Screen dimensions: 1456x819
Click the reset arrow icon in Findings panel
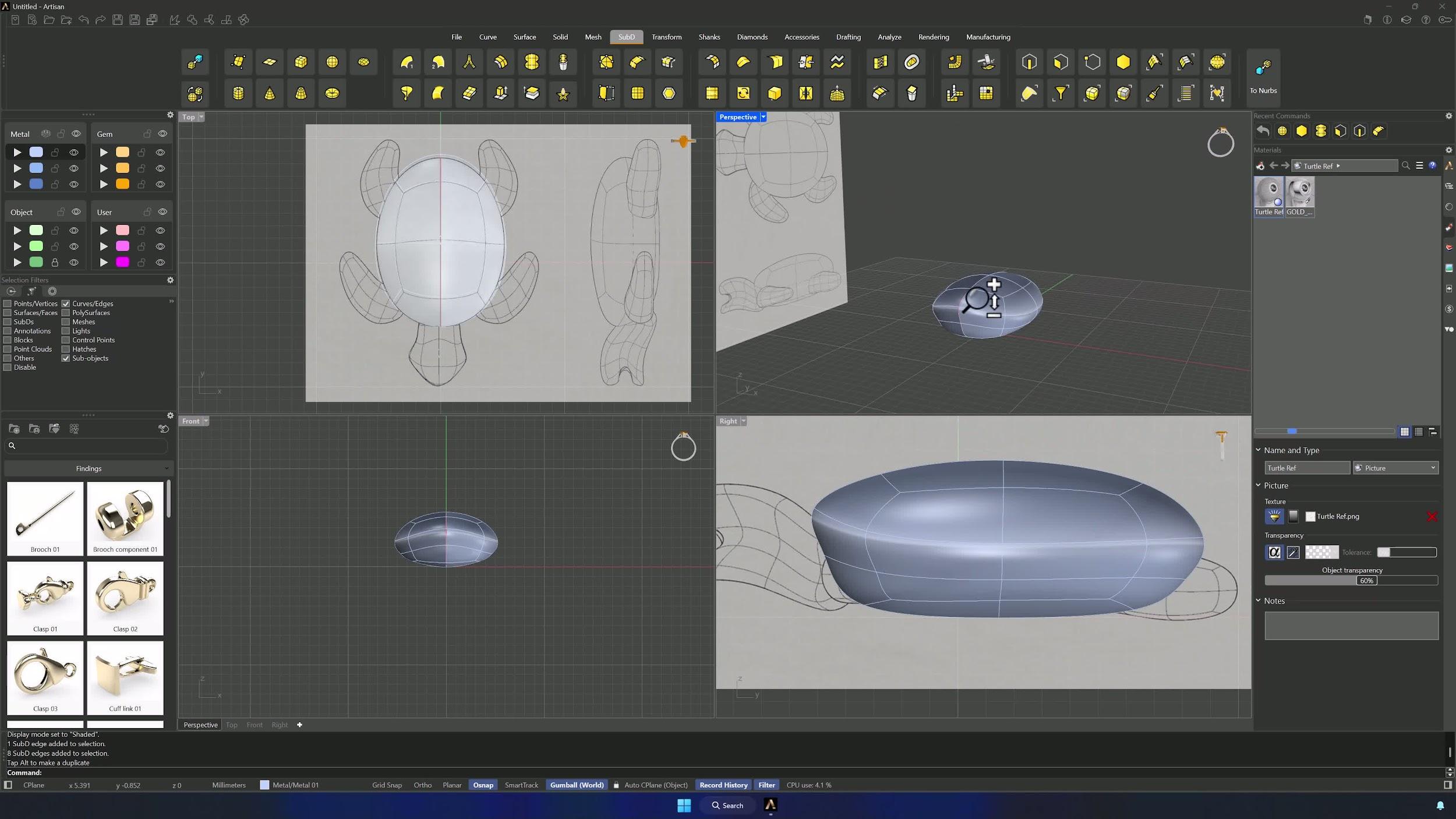[164, 429]
